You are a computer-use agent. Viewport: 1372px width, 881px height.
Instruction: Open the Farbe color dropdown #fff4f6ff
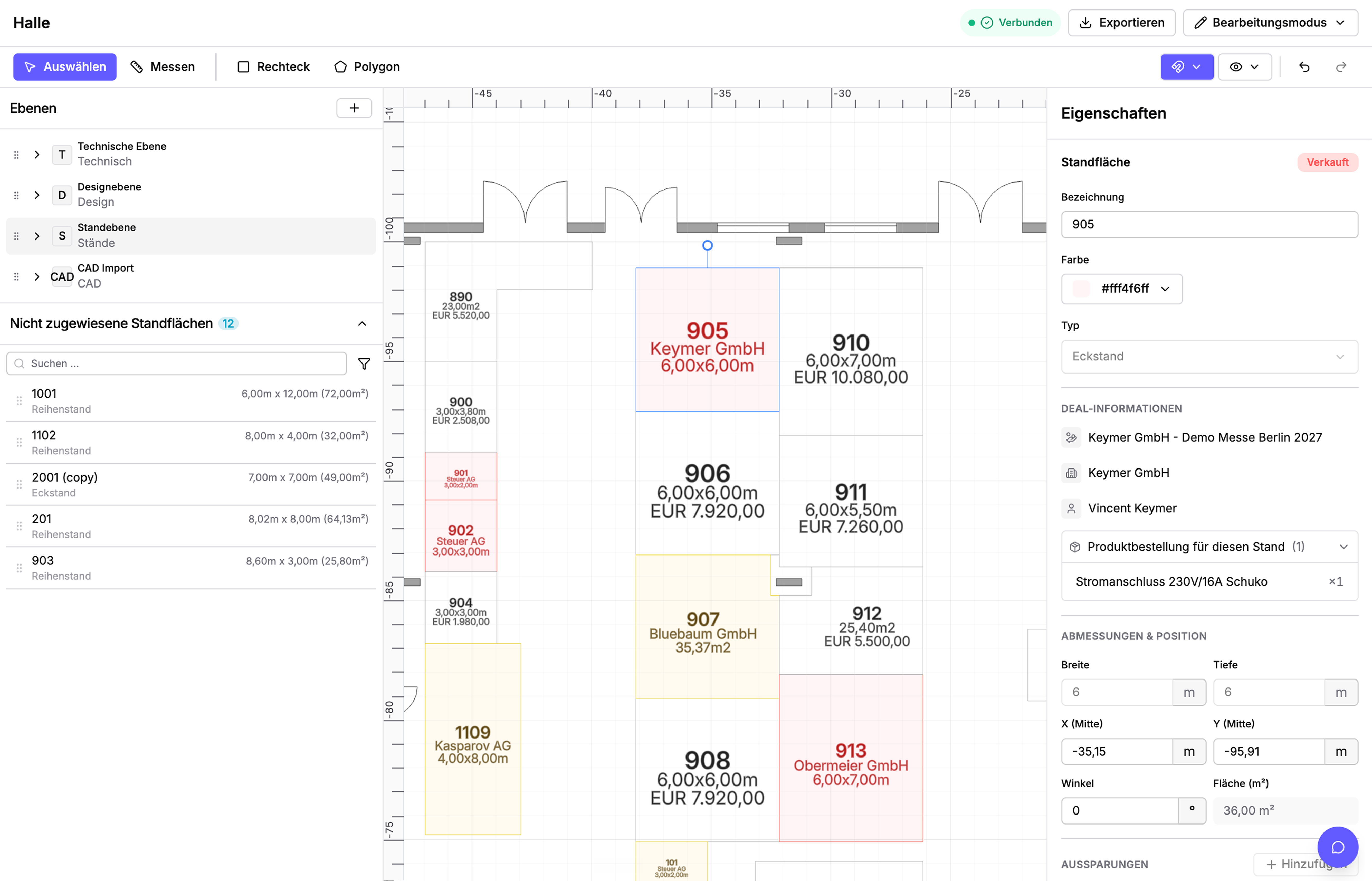pyautogui.click(x=1121, y=289)
